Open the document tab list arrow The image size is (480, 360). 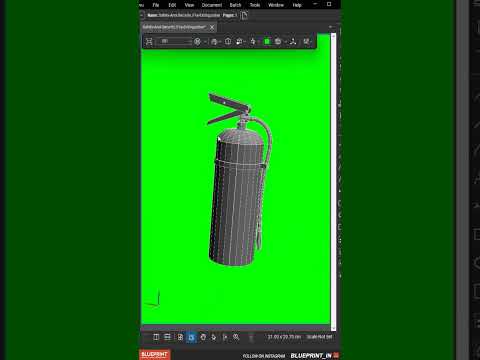tap(330, 27)
